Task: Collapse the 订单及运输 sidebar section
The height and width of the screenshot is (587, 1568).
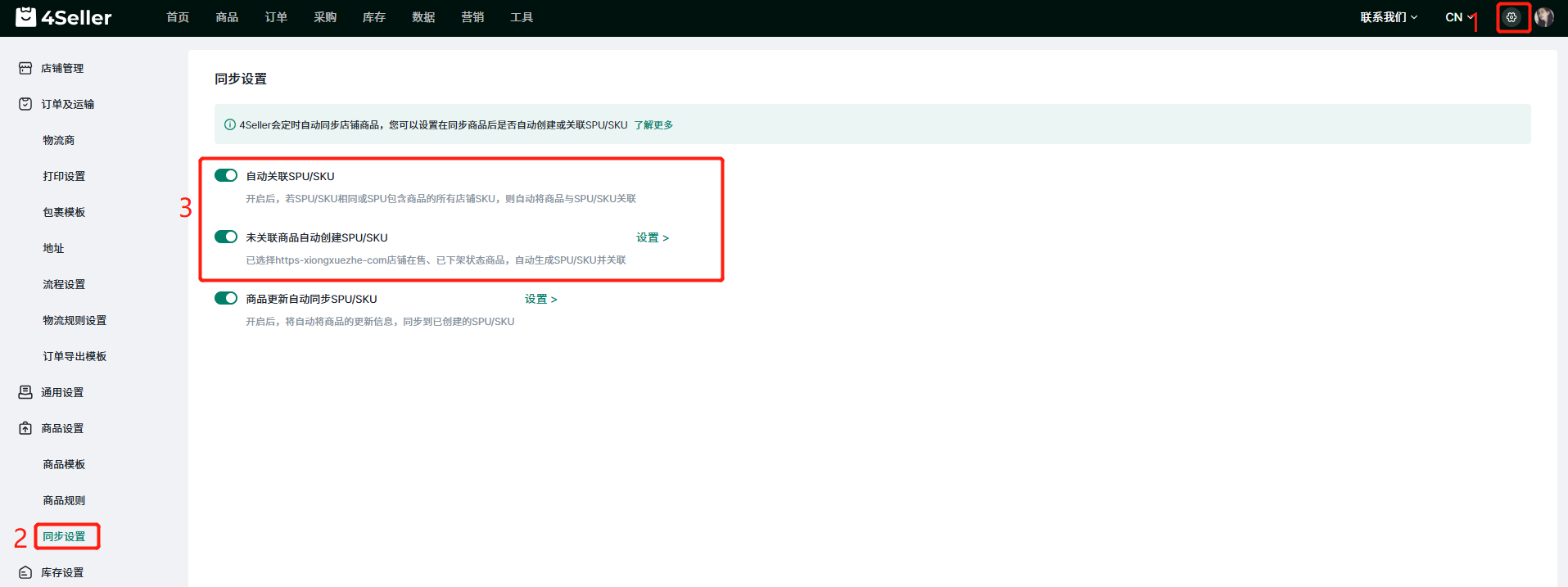Action: pos(67,104)
